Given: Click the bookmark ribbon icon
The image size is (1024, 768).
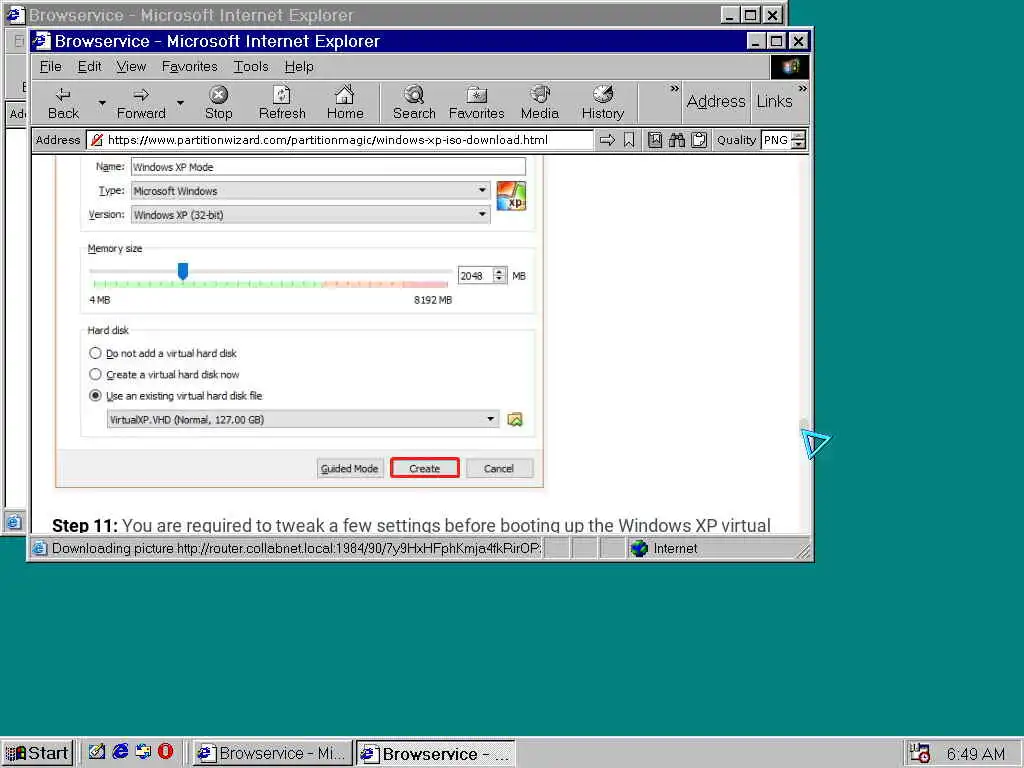Looking at the screenshot, I should [x=629, y=140].
